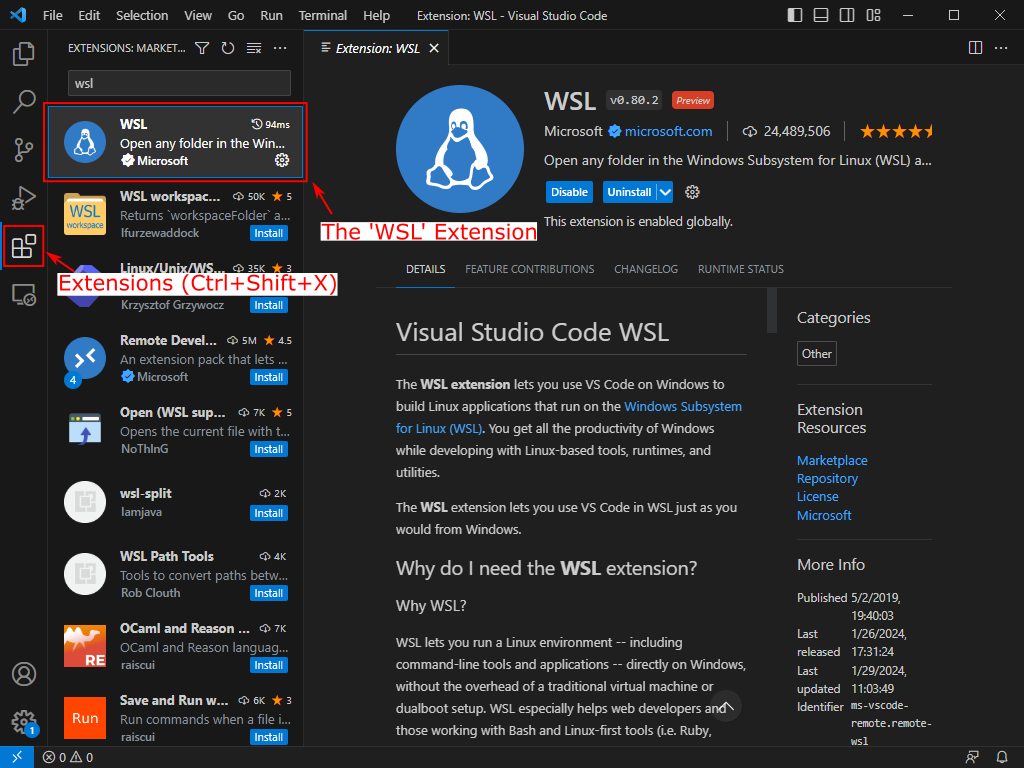The height and width of the screenshot is (768, 1024).
Task: Click the VS Code logo in title bar
Action: (18, 15)
